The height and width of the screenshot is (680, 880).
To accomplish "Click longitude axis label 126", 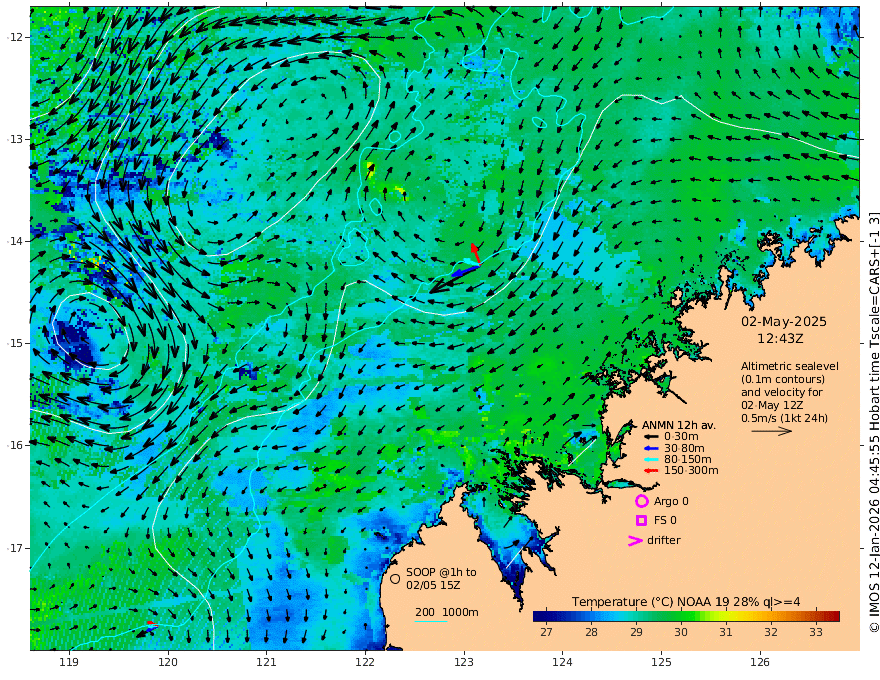I will [x=760, y=662].
